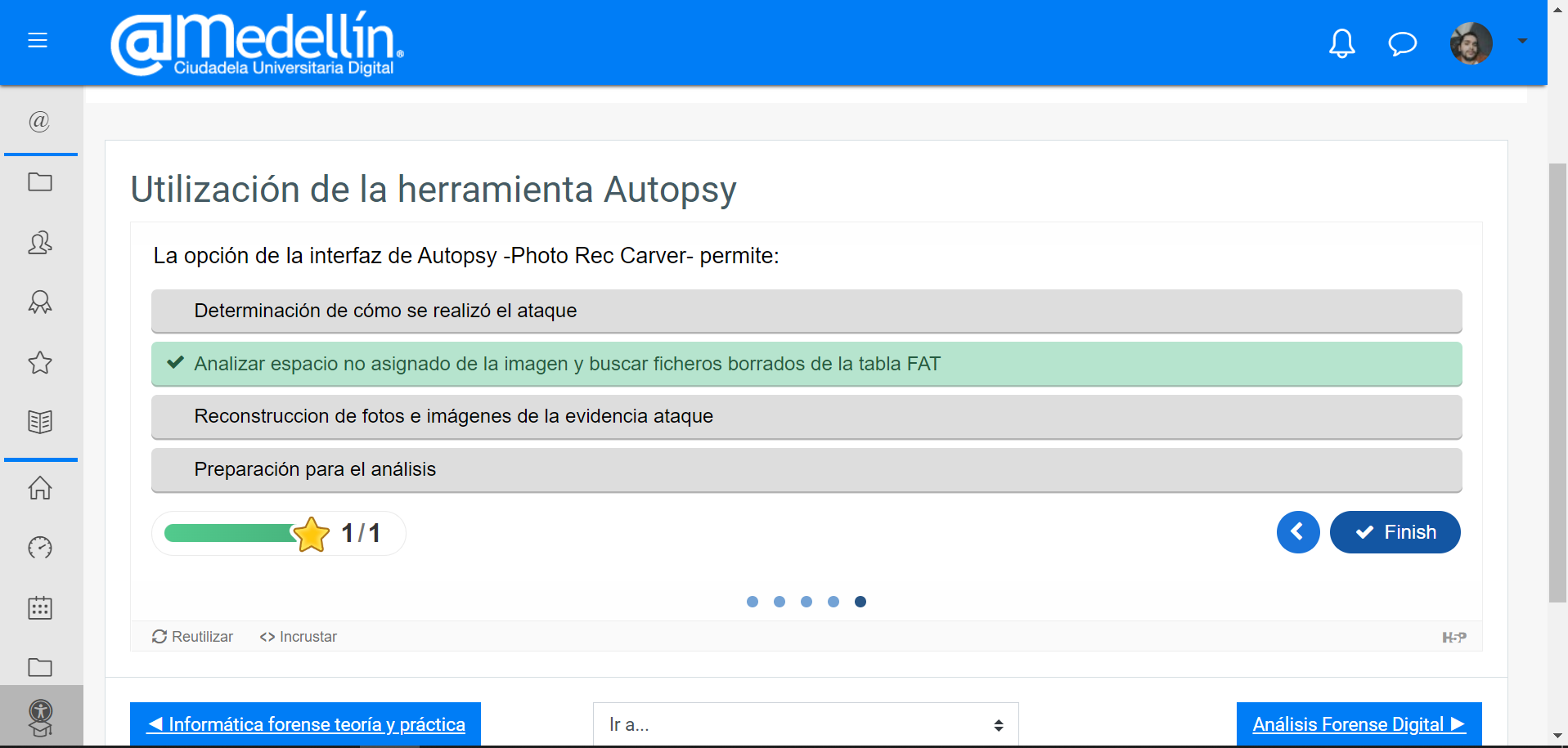Click the green checkmark on the correct answer
1568x748 pixels.
tap(175, 362)
